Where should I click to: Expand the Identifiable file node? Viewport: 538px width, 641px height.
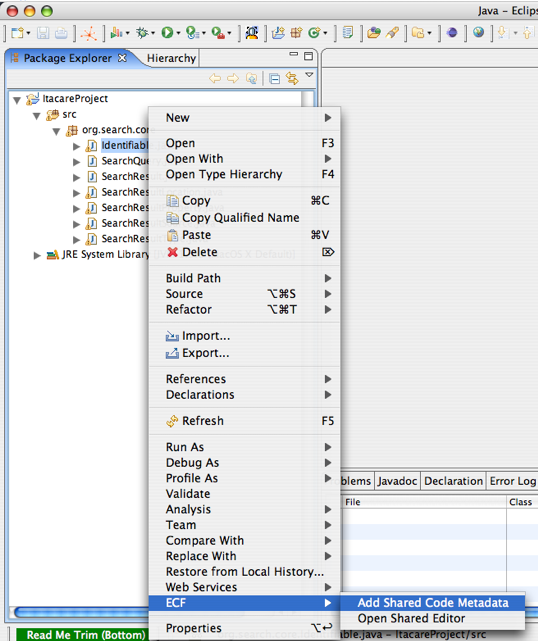click(x=76, y=146)
